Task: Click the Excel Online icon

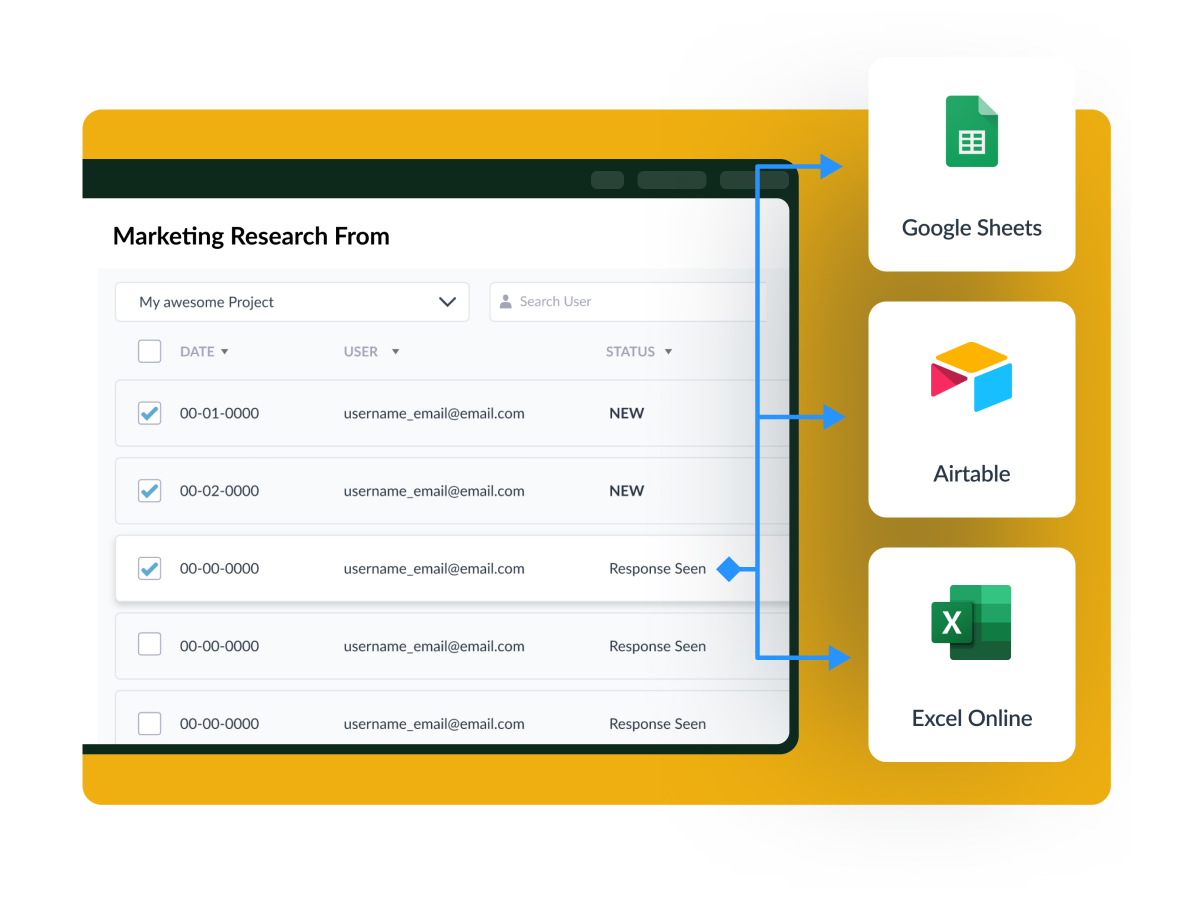Action: pos(971,622)
